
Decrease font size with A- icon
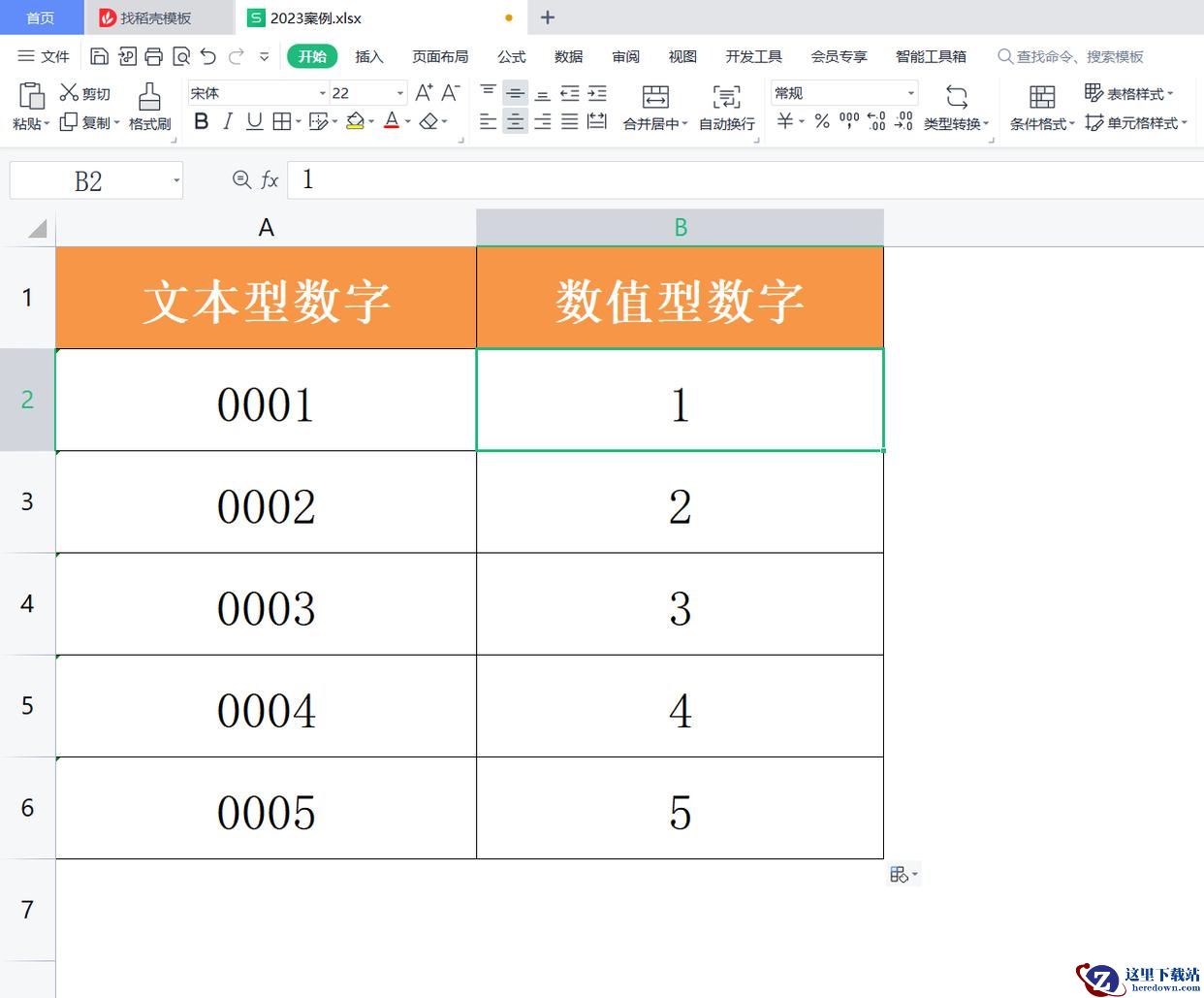pos(450,93)
